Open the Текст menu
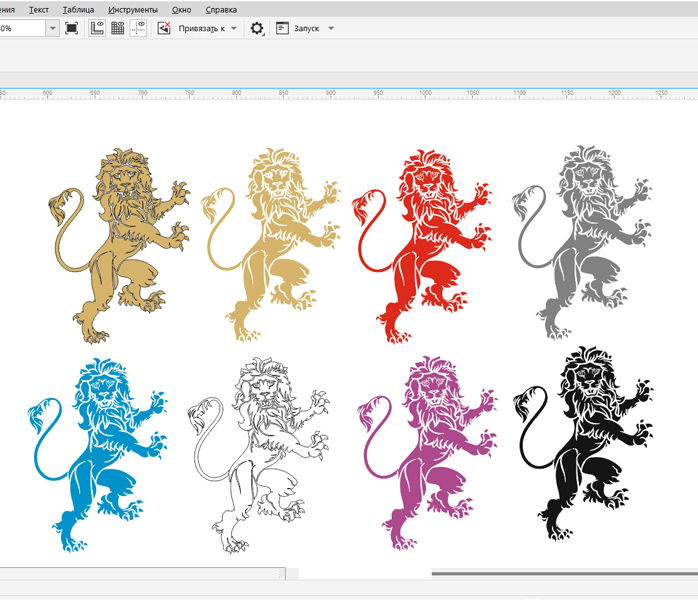This screenshot has height=600, width=698. tap(39, 9)
